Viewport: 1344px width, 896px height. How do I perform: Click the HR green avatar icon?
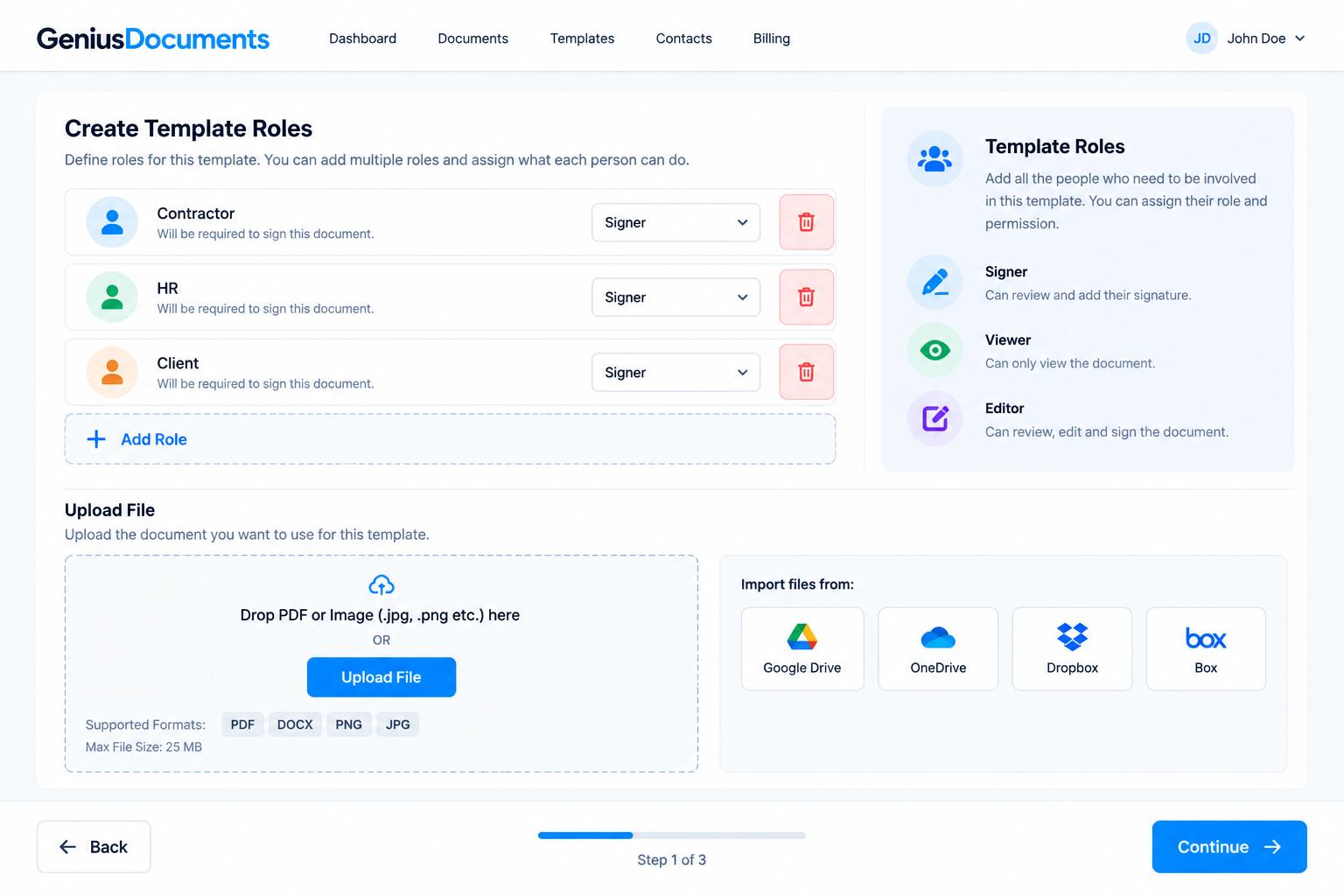pyautogui.click(x=112, y=297)
